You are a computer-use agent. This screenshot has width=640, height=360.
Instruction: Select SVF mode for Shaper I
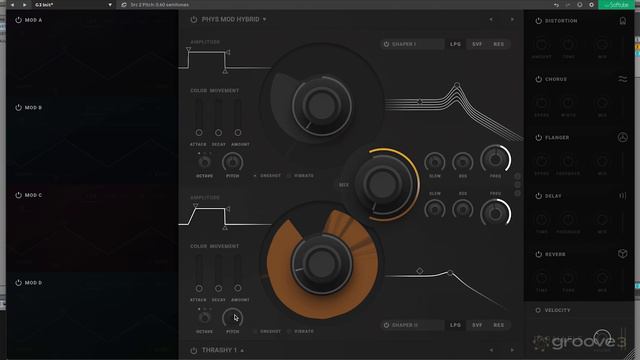(x=477, y=44)
